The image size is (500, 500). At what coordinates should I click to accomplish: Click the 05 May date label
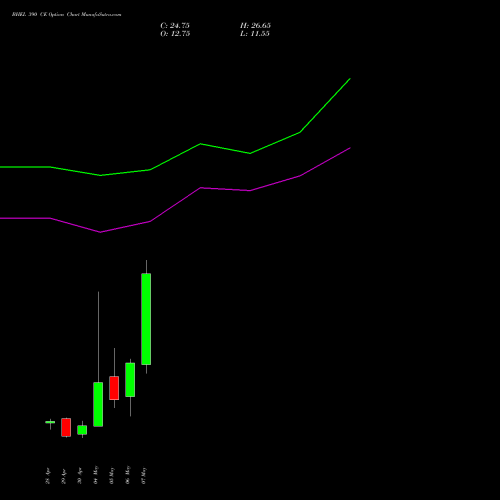(112, 475)
